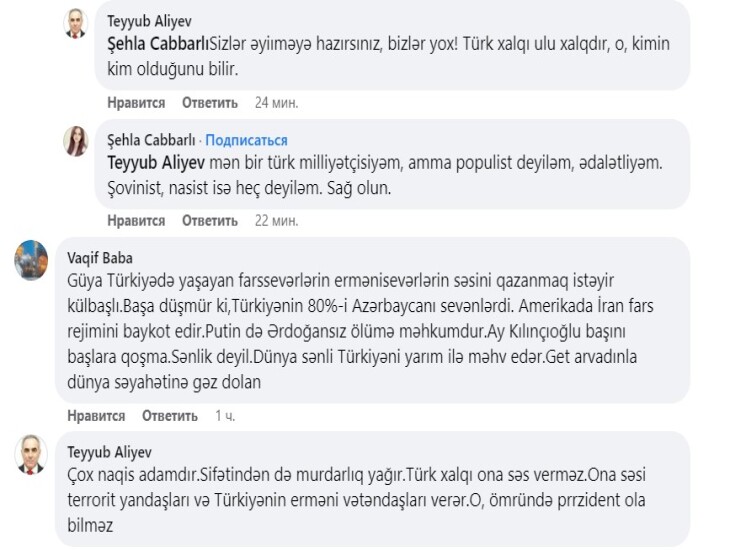Open the Şehla Cabbarlı author name link

coord(150,140)
